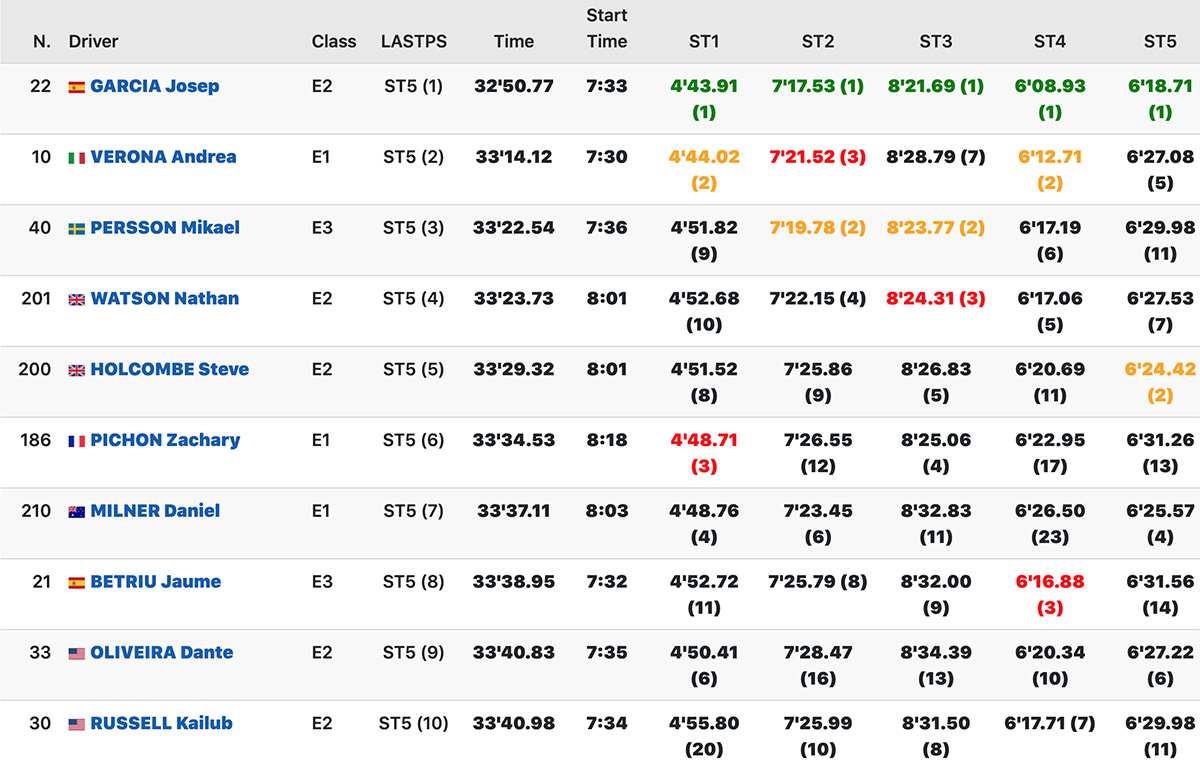Click rider number 186

36,441
